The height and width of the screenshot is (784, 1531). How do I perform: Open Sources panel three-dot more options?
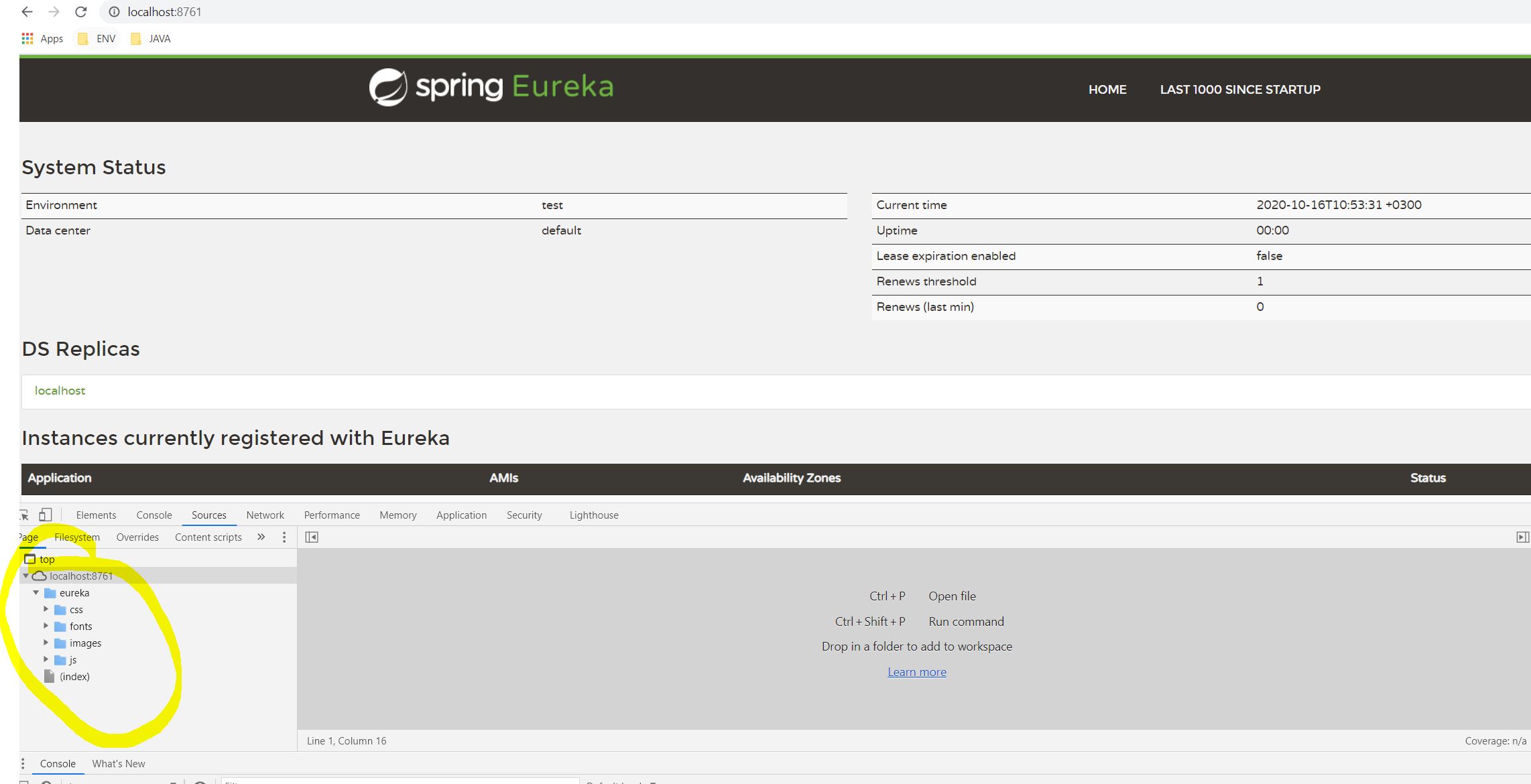tap(284, 537)
